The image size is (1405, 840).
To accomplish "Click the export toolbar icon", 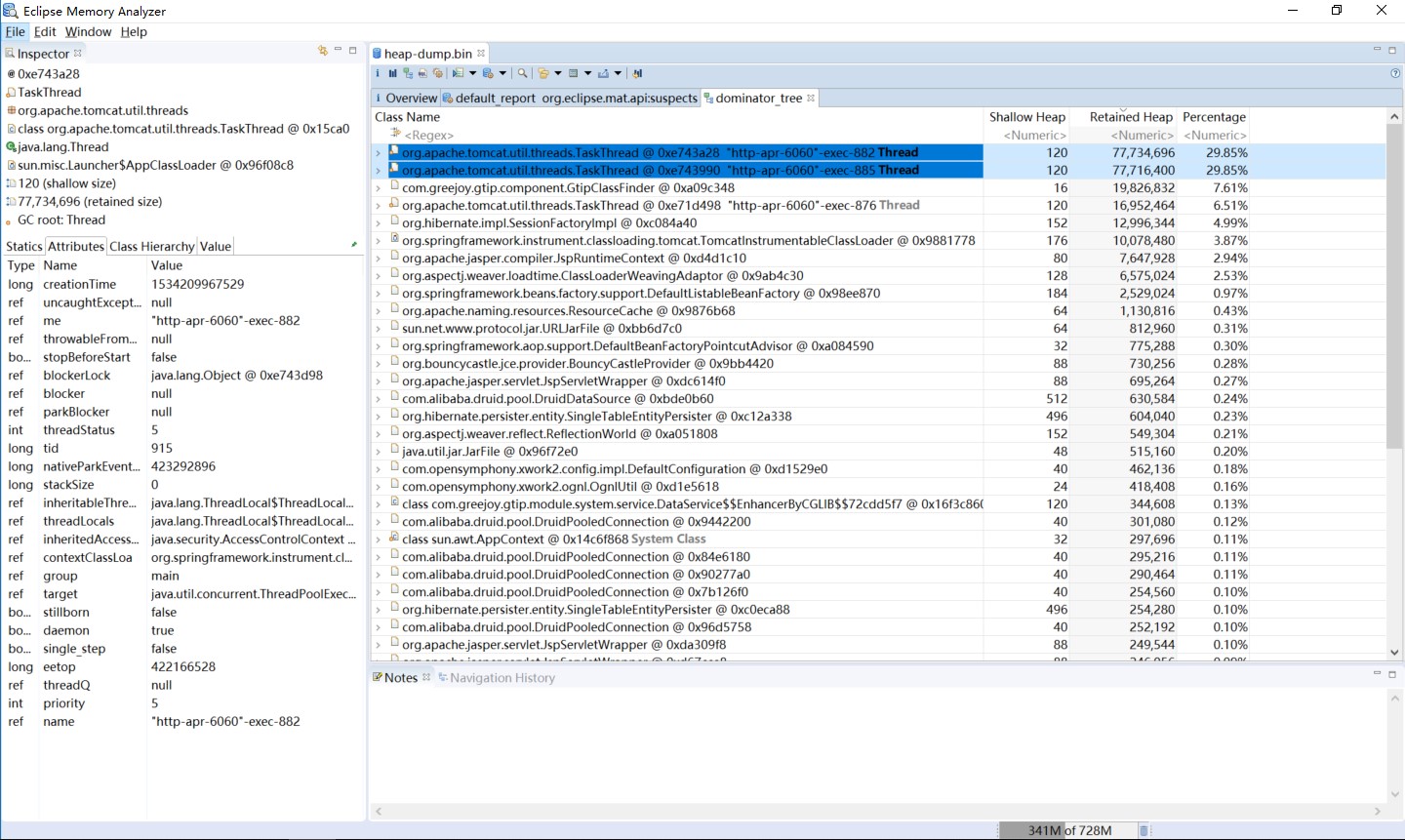I will coord(603,73).
